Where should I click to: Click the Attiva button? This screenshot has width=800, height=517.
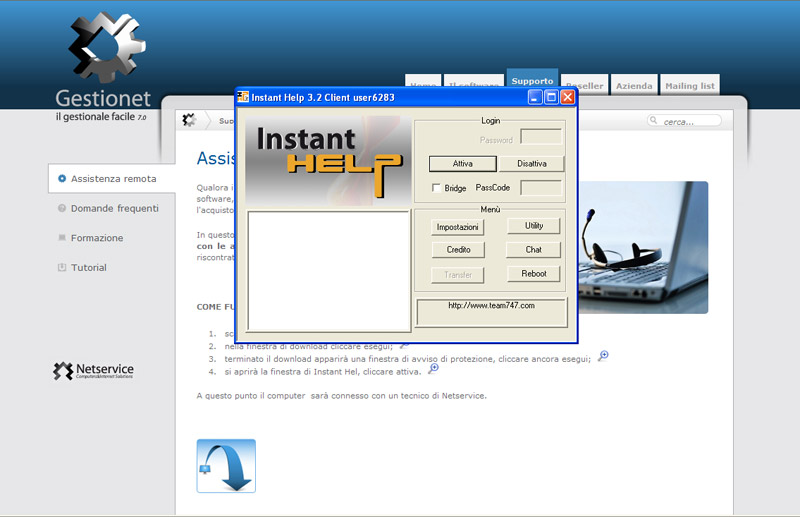[463, 164]
